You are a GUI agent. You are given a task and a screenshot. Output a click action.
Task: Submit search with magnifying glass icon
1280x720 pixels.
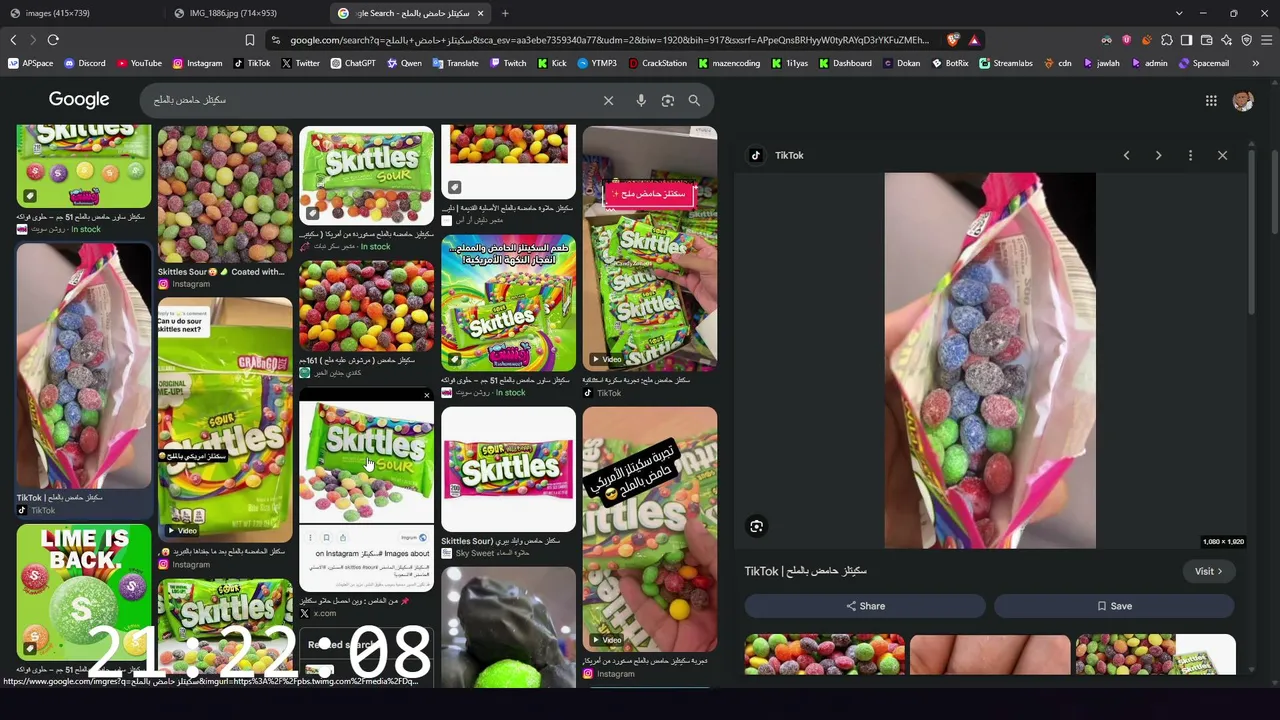pos(694,100)
